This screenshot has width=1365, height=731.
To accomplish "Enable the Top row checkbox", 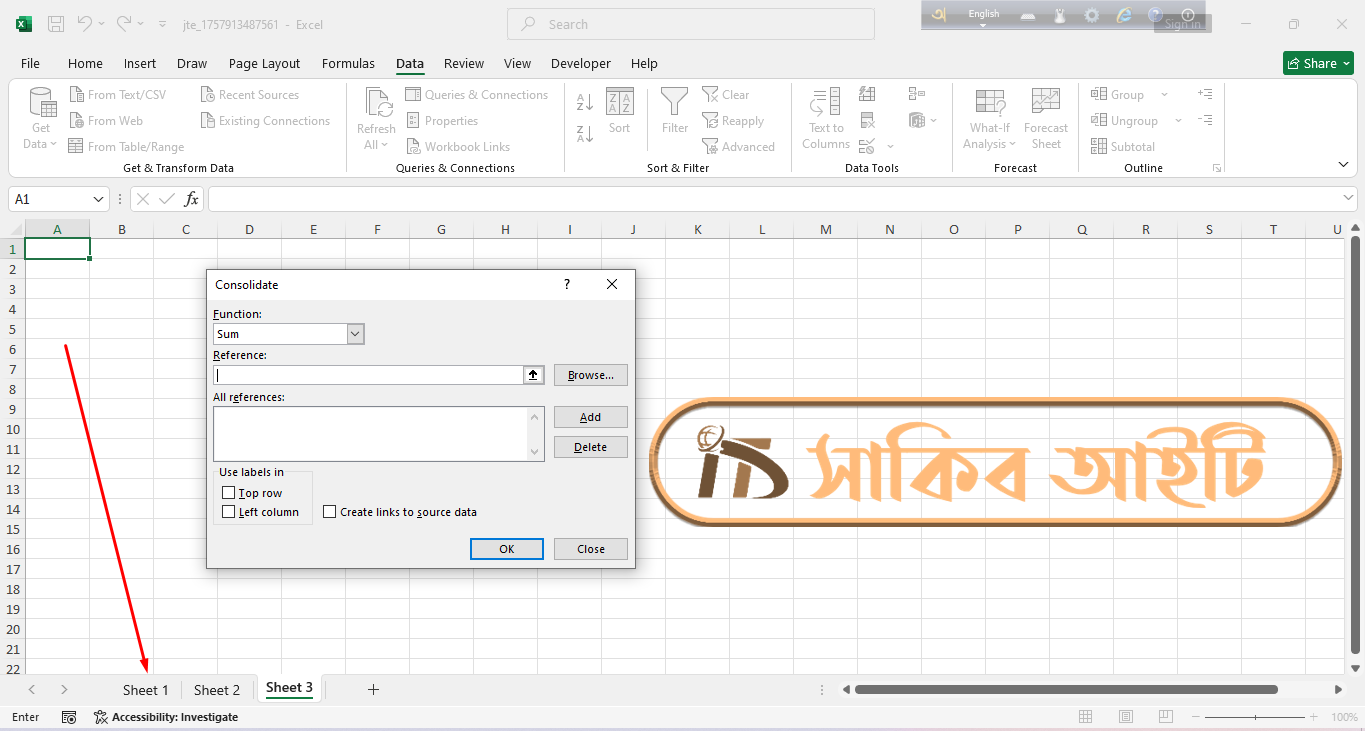I will (229, 493).
